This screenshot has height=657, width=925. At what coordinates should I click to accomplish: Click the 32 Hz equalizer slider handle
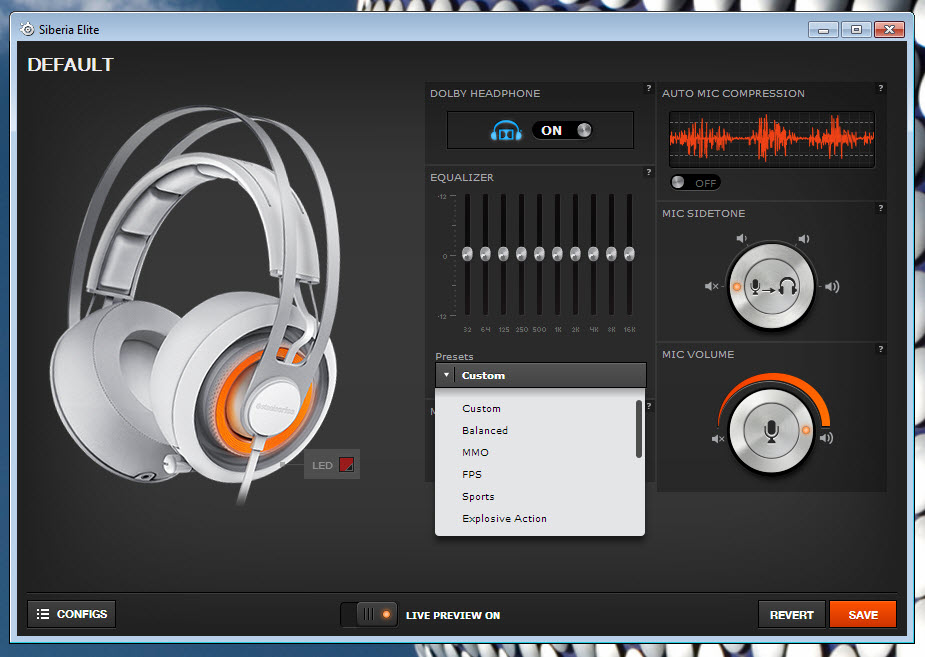click(x=467, y=254)
